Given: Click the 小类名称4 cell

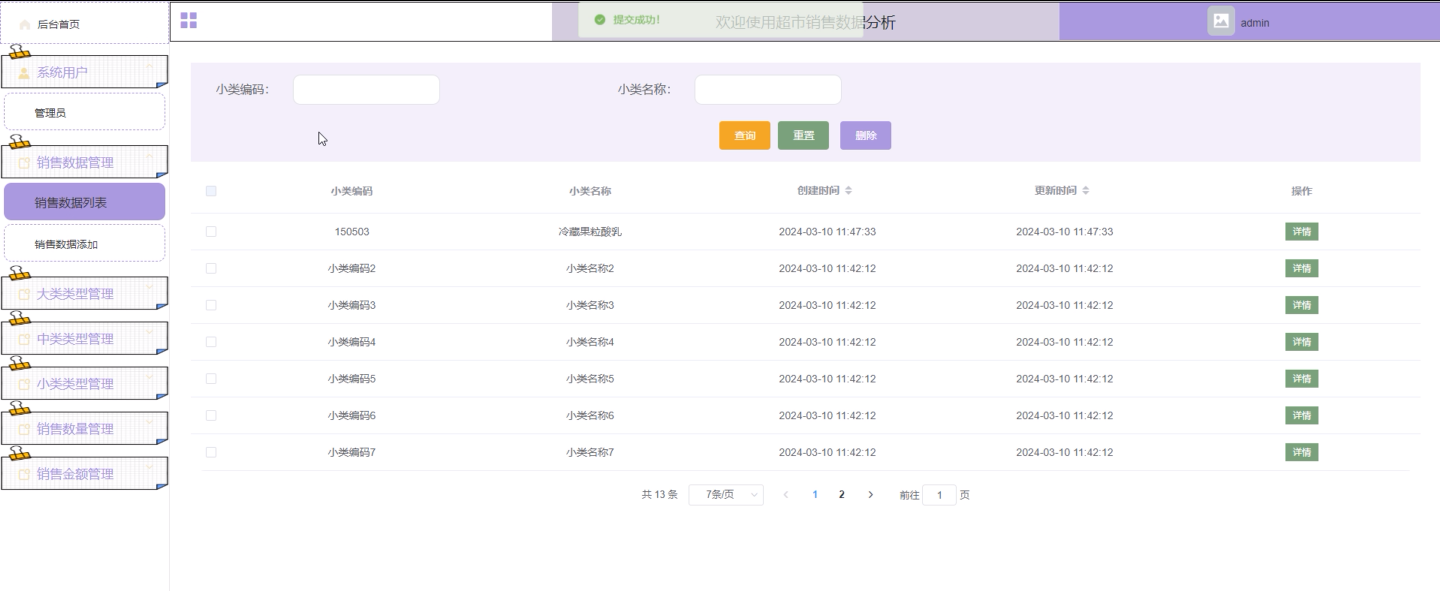Looking at the screenshot, I should coord(590,342).
